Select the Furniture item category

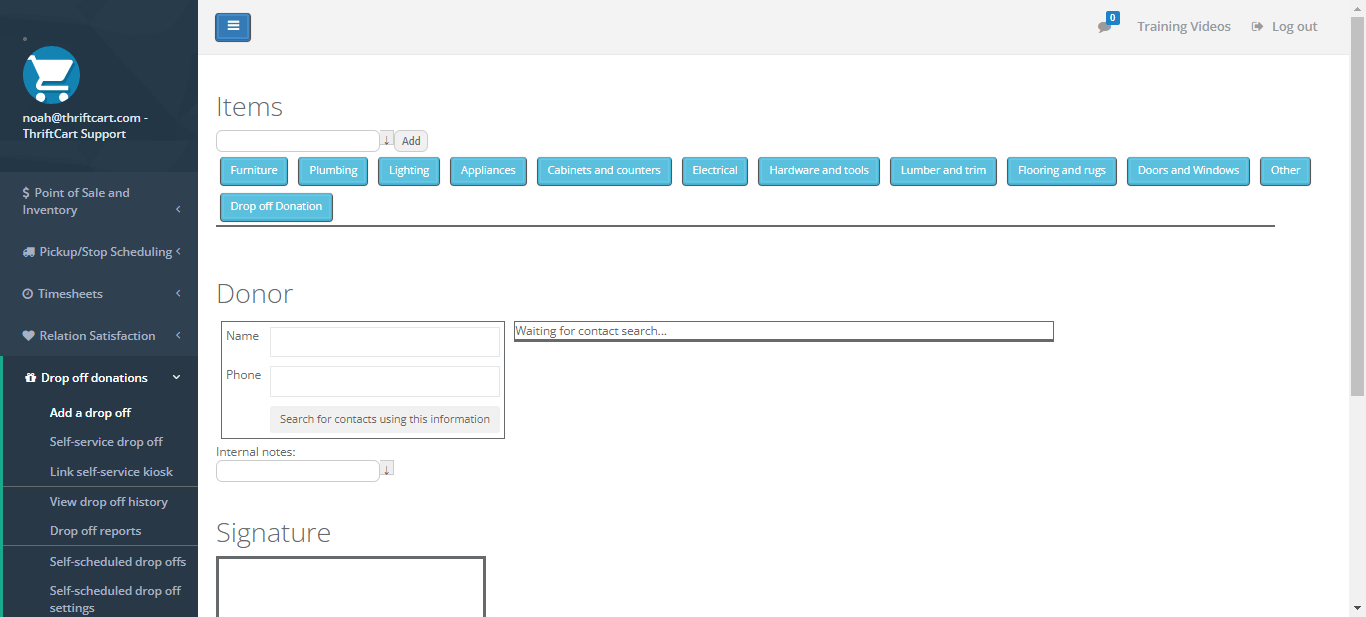click(x=253, y=171)
